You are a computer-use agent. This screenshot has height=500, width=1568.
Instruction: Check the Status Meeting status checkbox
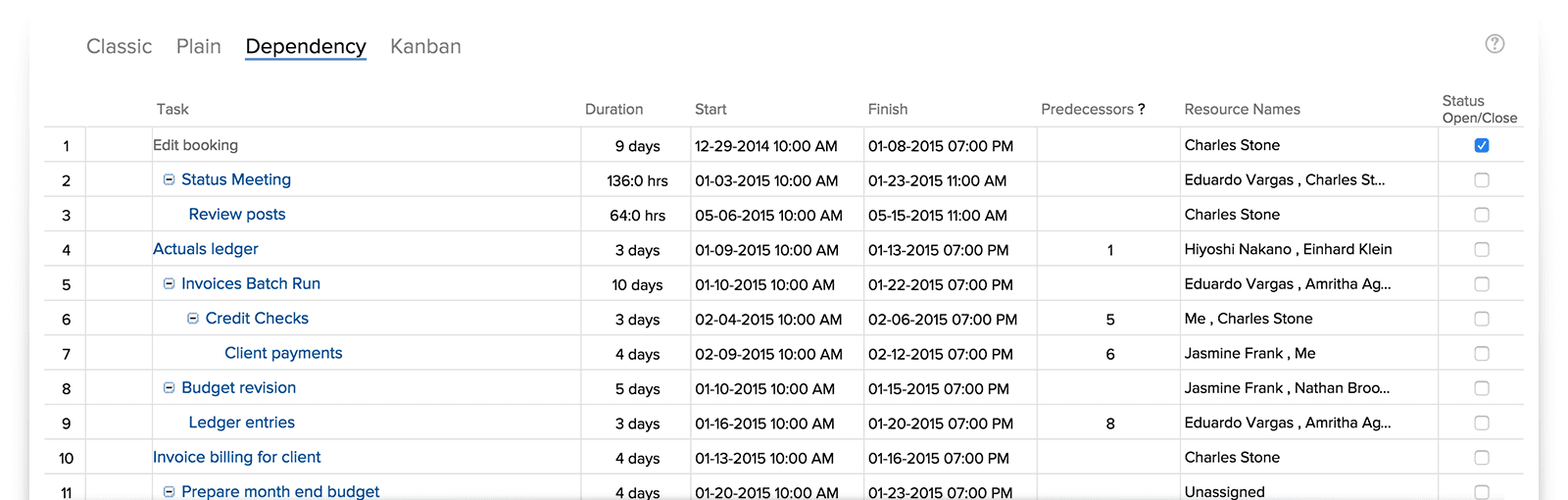[x=1482, y=180]
